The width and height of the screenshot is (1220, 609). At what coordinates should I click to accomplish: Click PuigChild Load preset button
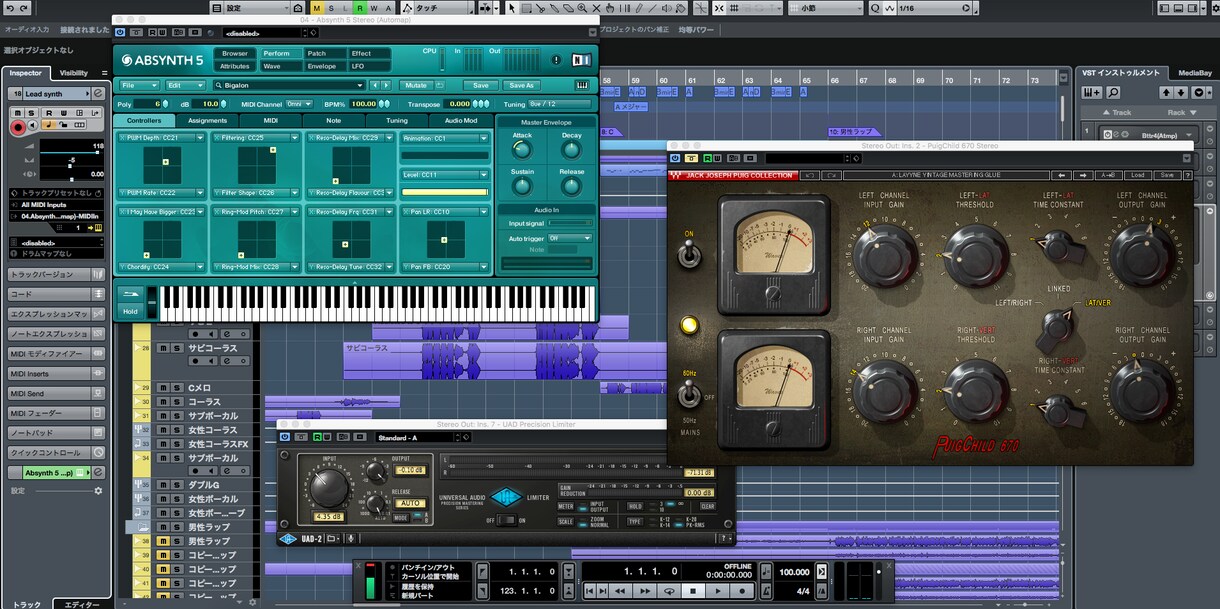(1137, 175)
